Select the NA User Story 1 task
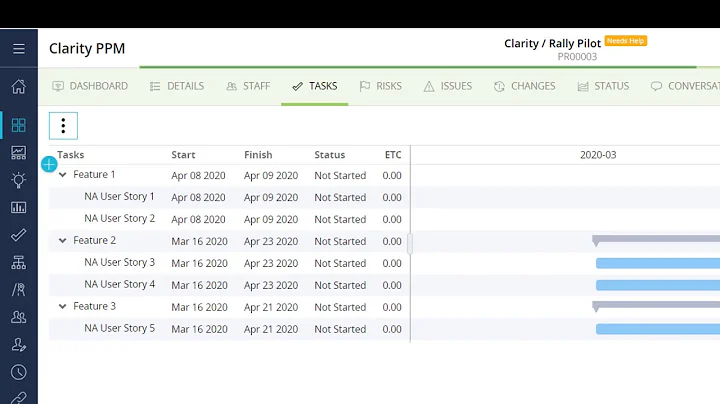The height and width of the screenshot is (404, 720). click(119, 196)
